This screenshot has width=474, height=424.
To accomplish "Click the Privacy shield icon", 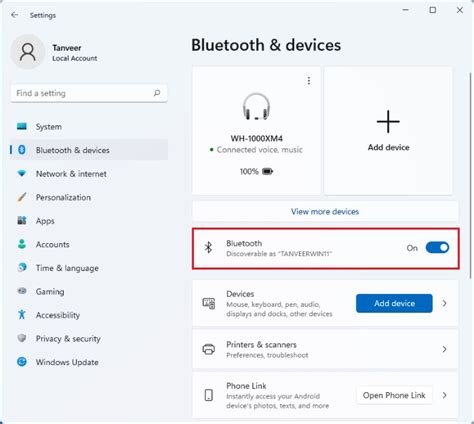I will pyautogui.click(x=22, y=338).
